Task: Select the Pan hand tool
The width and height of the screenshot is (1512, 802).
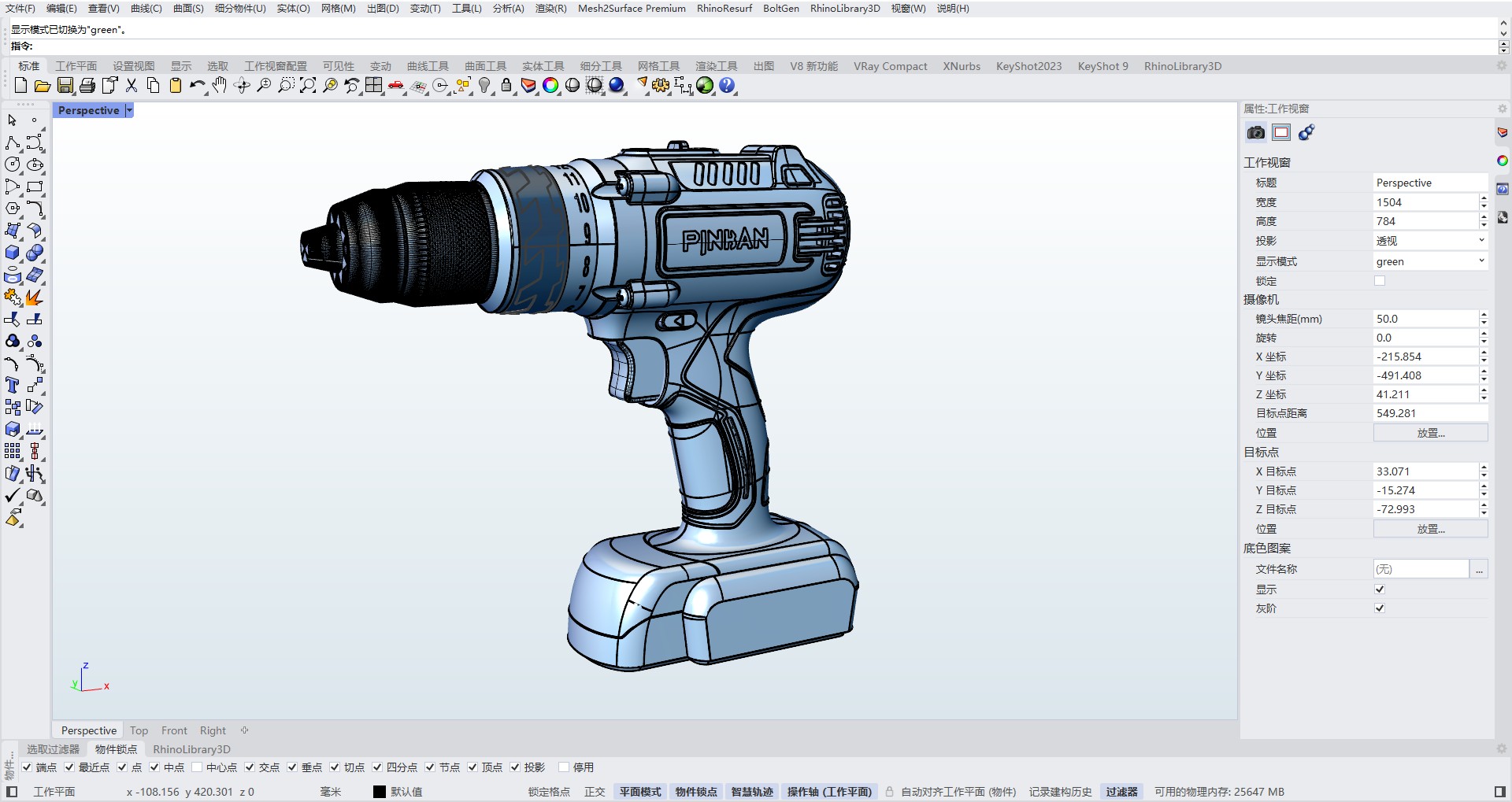Action: (220, 86)
